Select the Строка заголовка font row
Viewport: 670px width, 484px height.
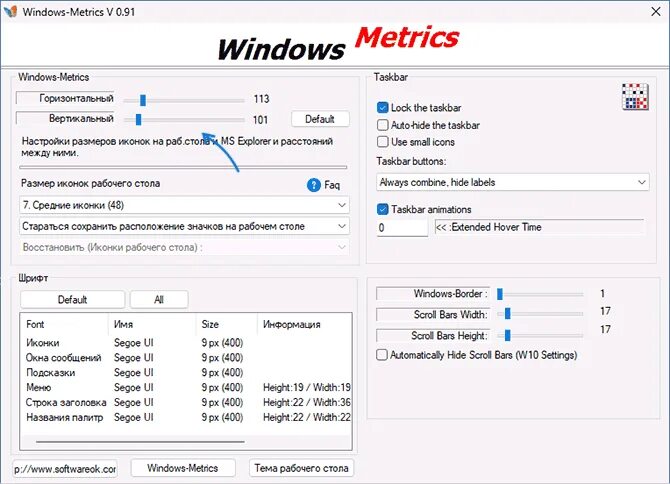point(186,402)
